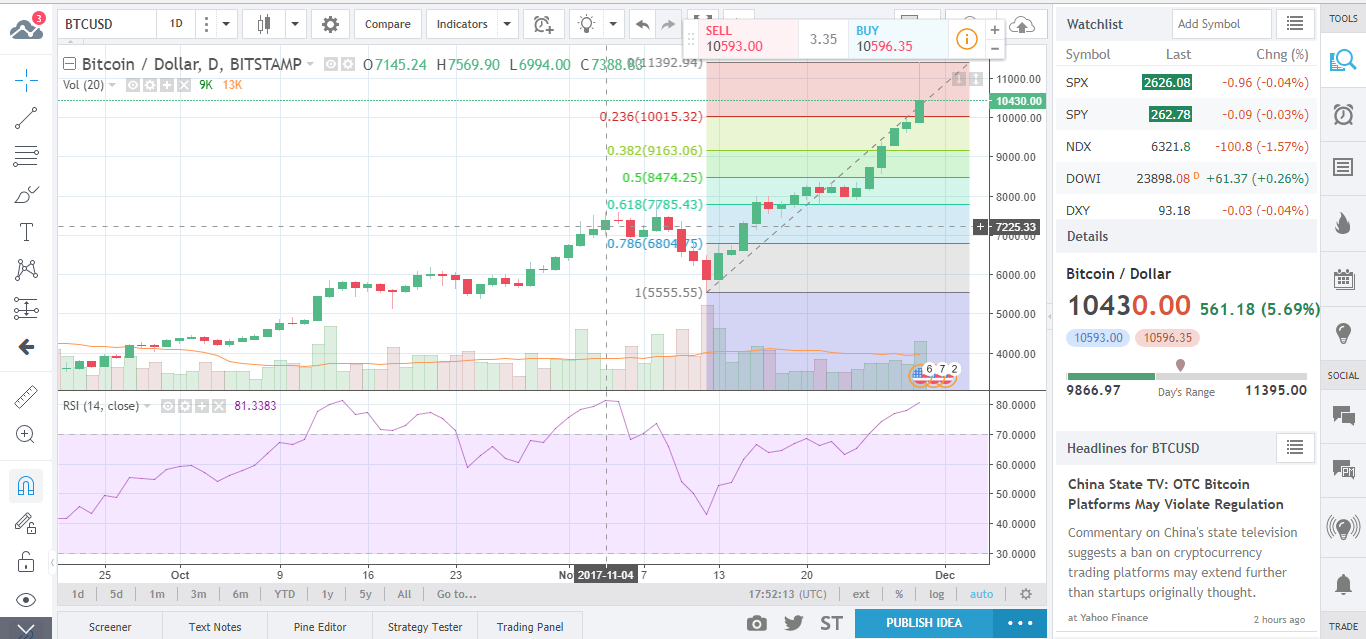1366x639 pixels.
Task: Open RSI (14, close) dropdown arrow
Action: pyautogui.click(x=148, y=406)
